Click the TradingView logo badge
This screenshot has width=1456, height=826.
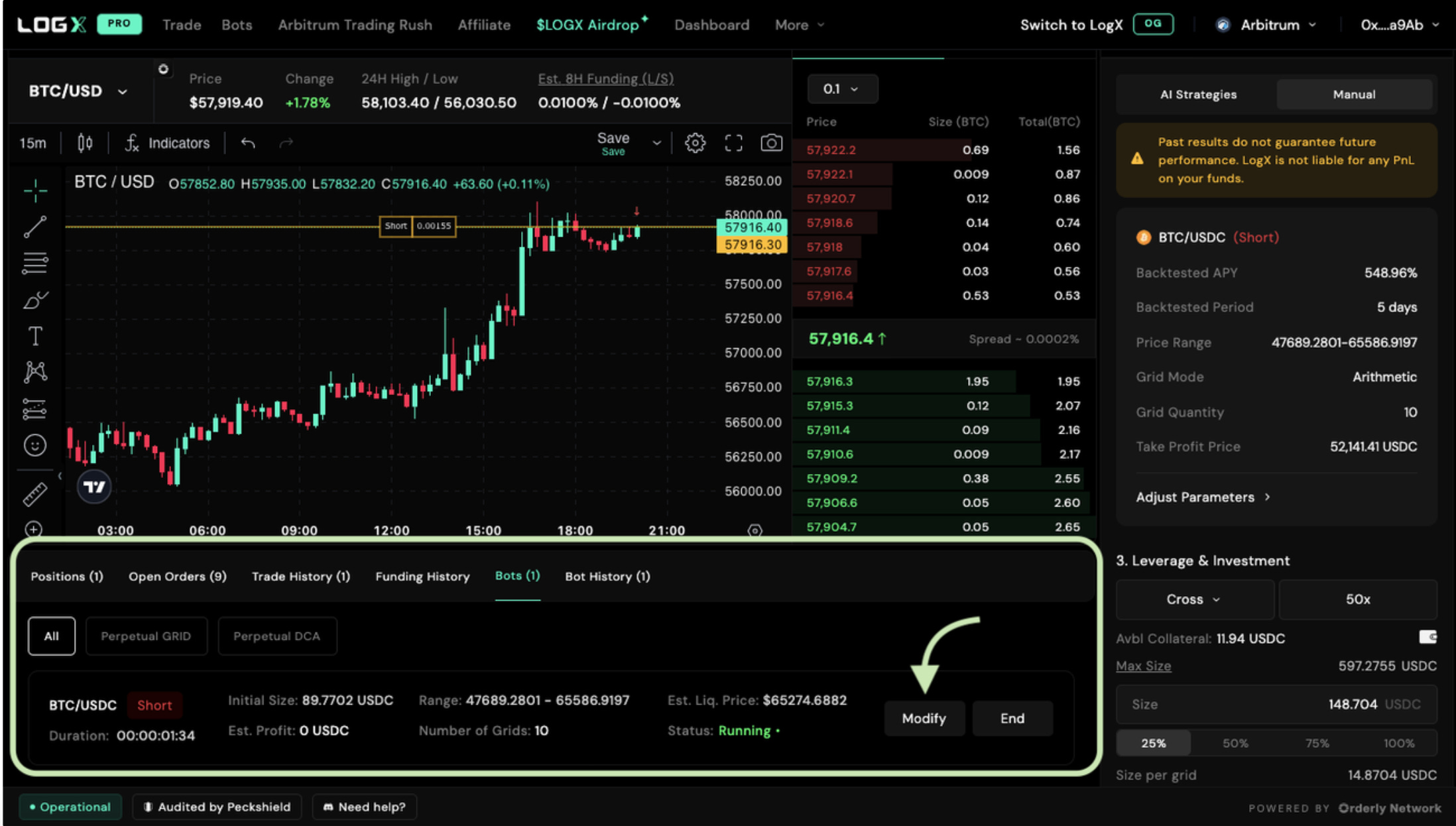(94, 487)
